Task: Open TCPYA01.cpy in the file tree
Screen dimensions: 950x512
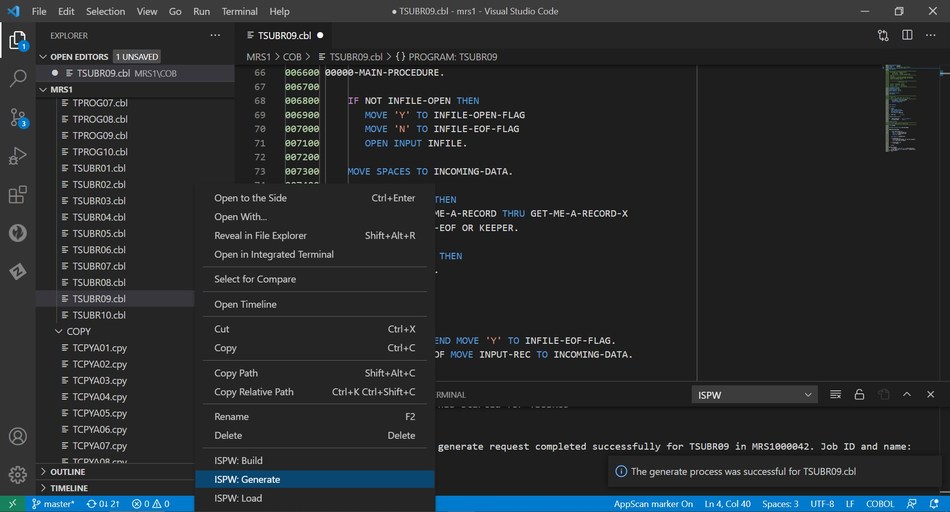Action: tap(99, 348)
